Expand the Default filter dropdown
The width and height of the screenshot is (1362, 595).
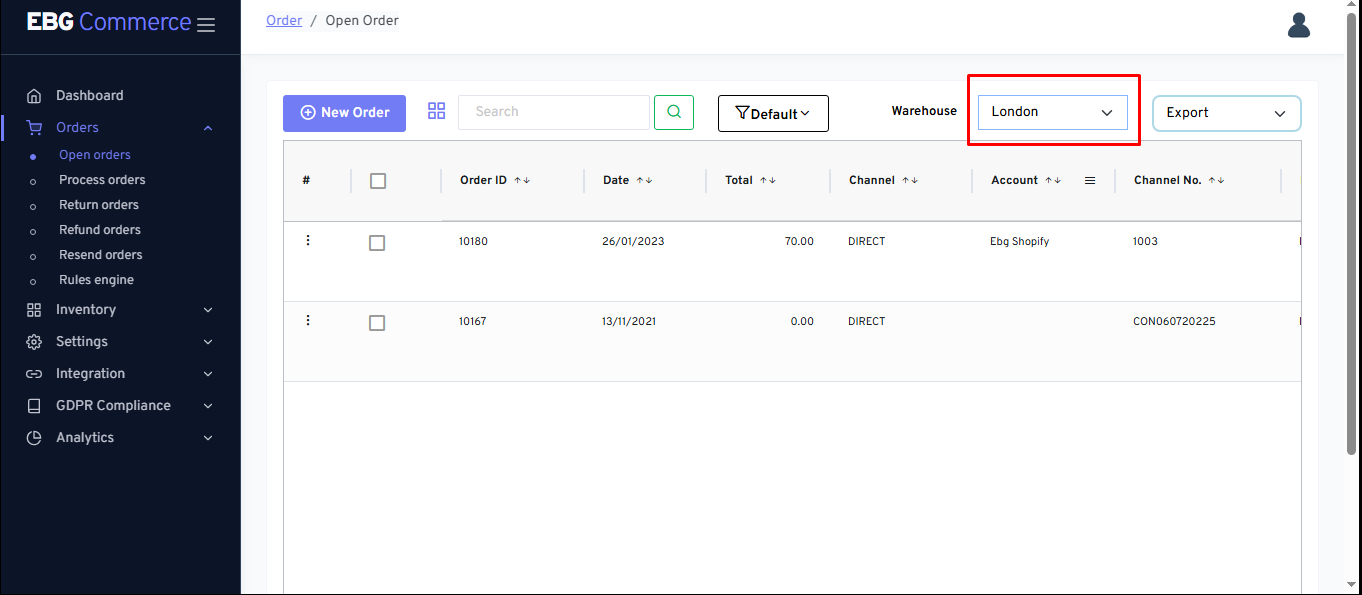[773, 114]
